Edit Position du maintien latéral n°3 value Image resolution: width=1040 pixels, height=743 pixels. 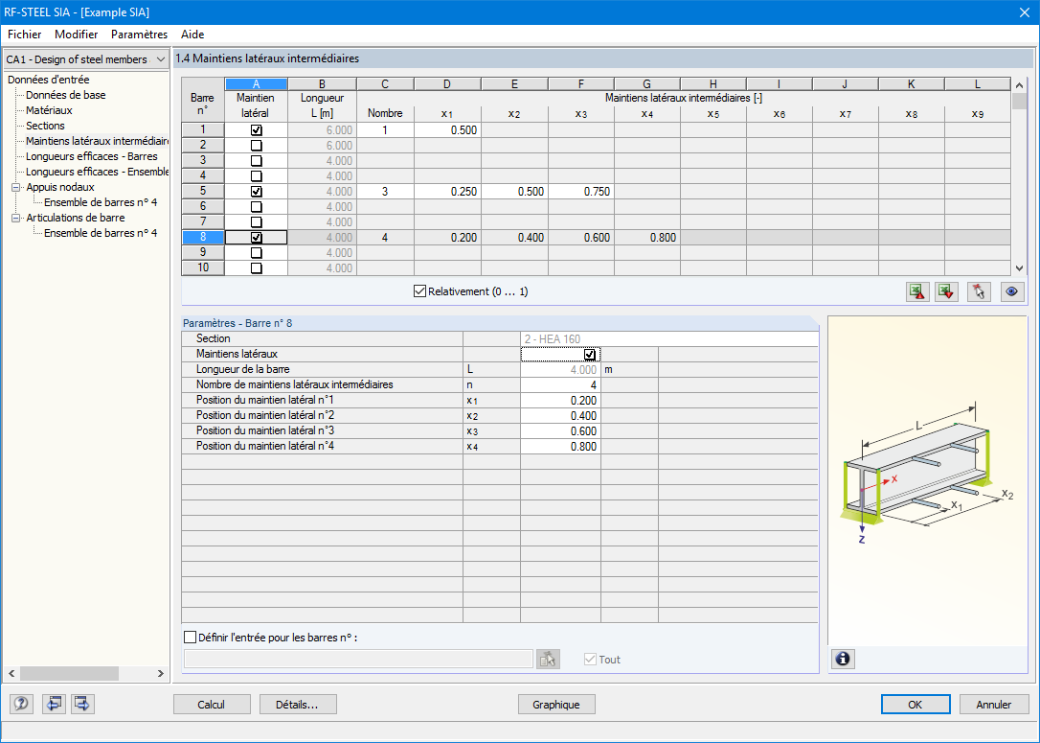click(x=560, y=431)
